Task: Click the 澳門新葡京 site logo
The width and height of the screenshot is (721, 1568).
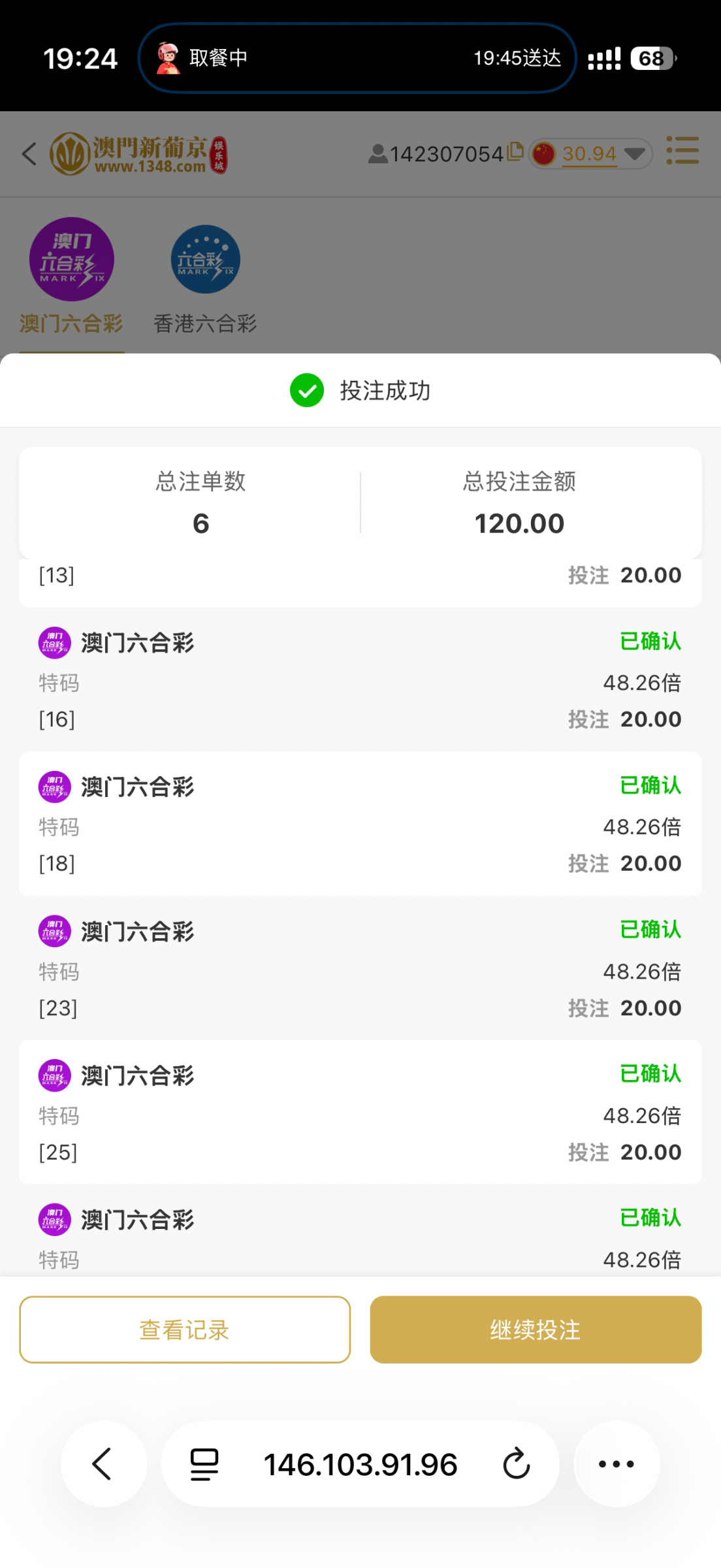Action: (138, 154)
